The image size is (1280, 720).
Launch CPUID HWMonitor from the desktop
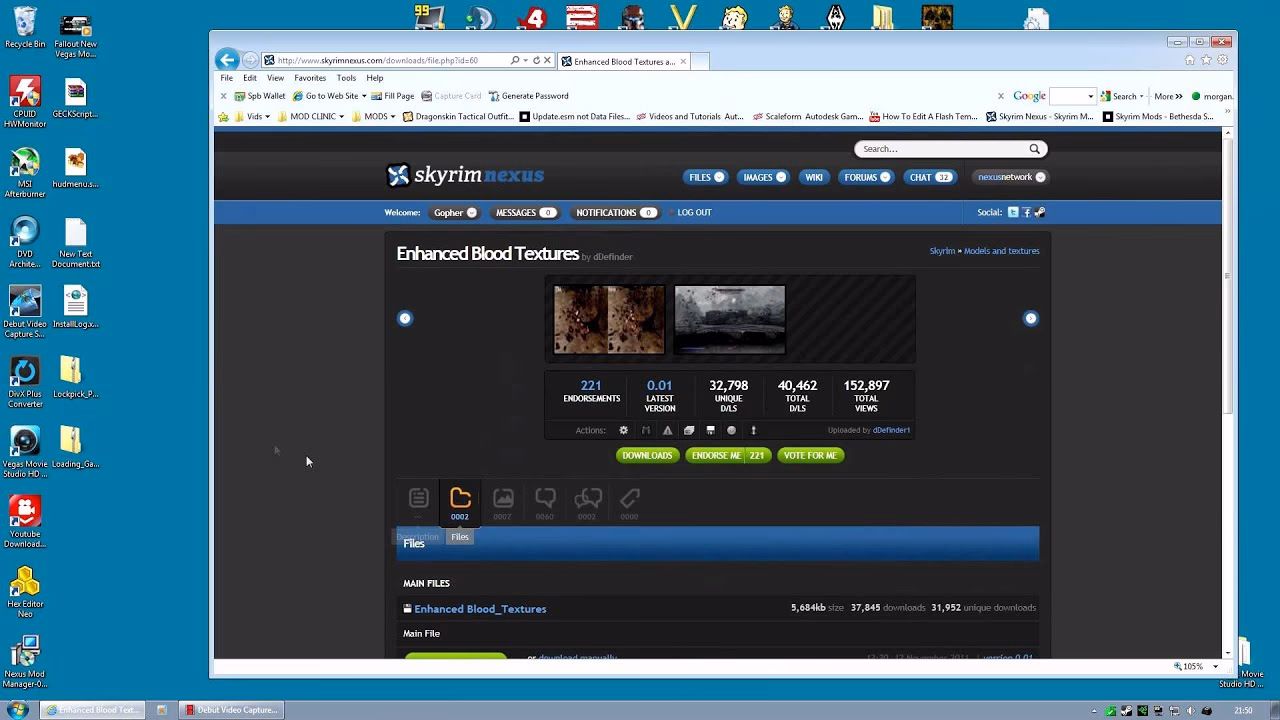(x=25, y=101)
